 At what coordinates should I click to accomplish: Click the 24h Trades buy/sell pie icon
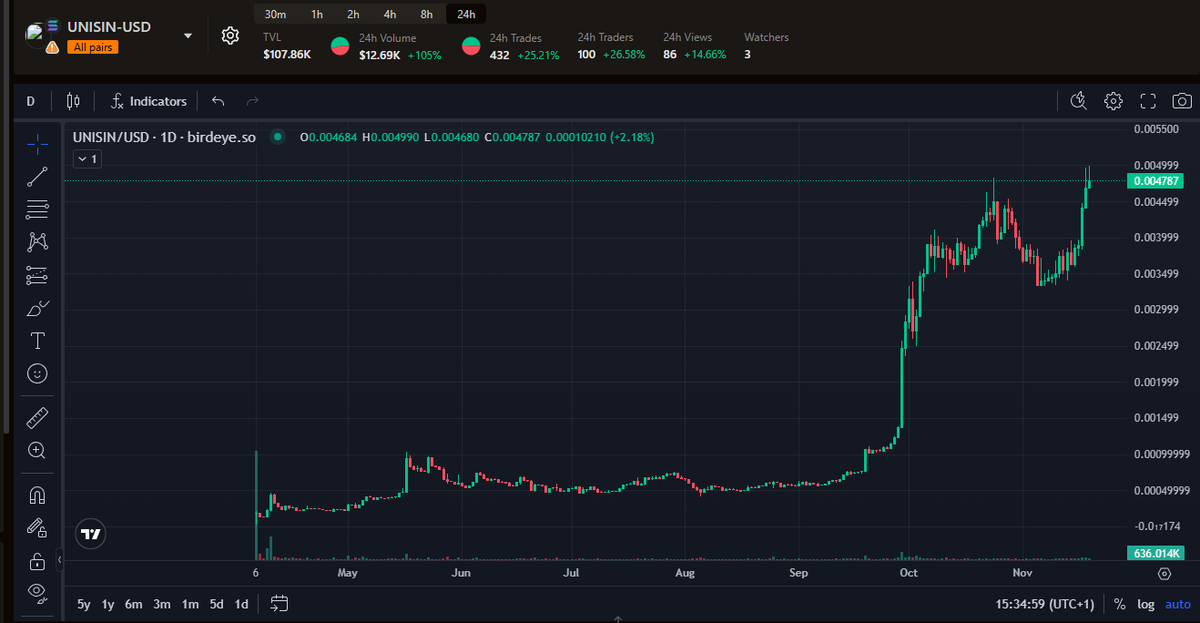point(470,46)
